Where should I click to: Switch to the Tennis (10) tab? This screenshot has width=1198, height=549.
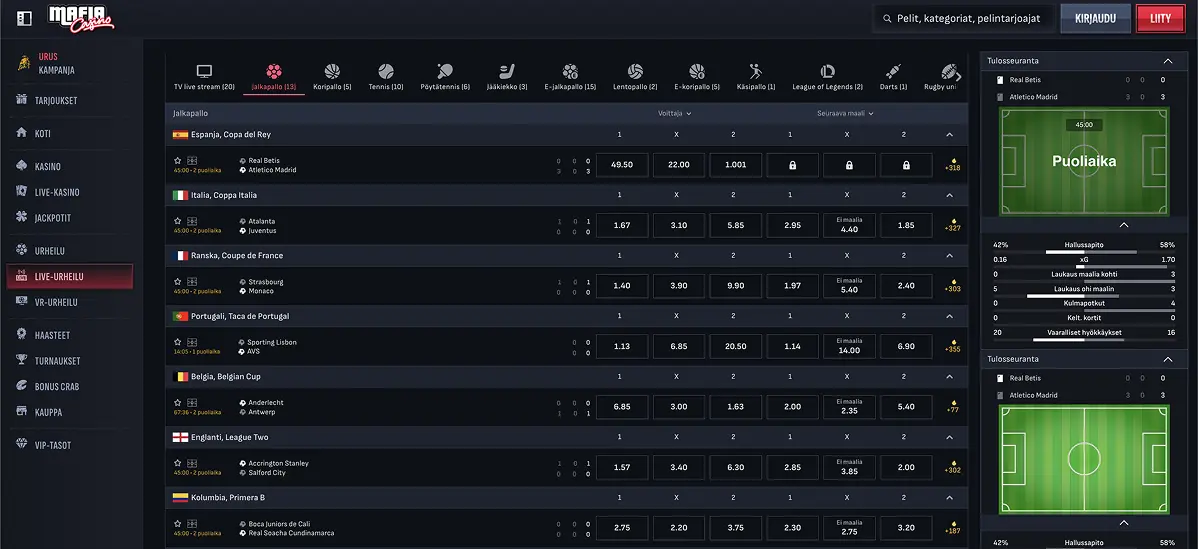[386, 77]
